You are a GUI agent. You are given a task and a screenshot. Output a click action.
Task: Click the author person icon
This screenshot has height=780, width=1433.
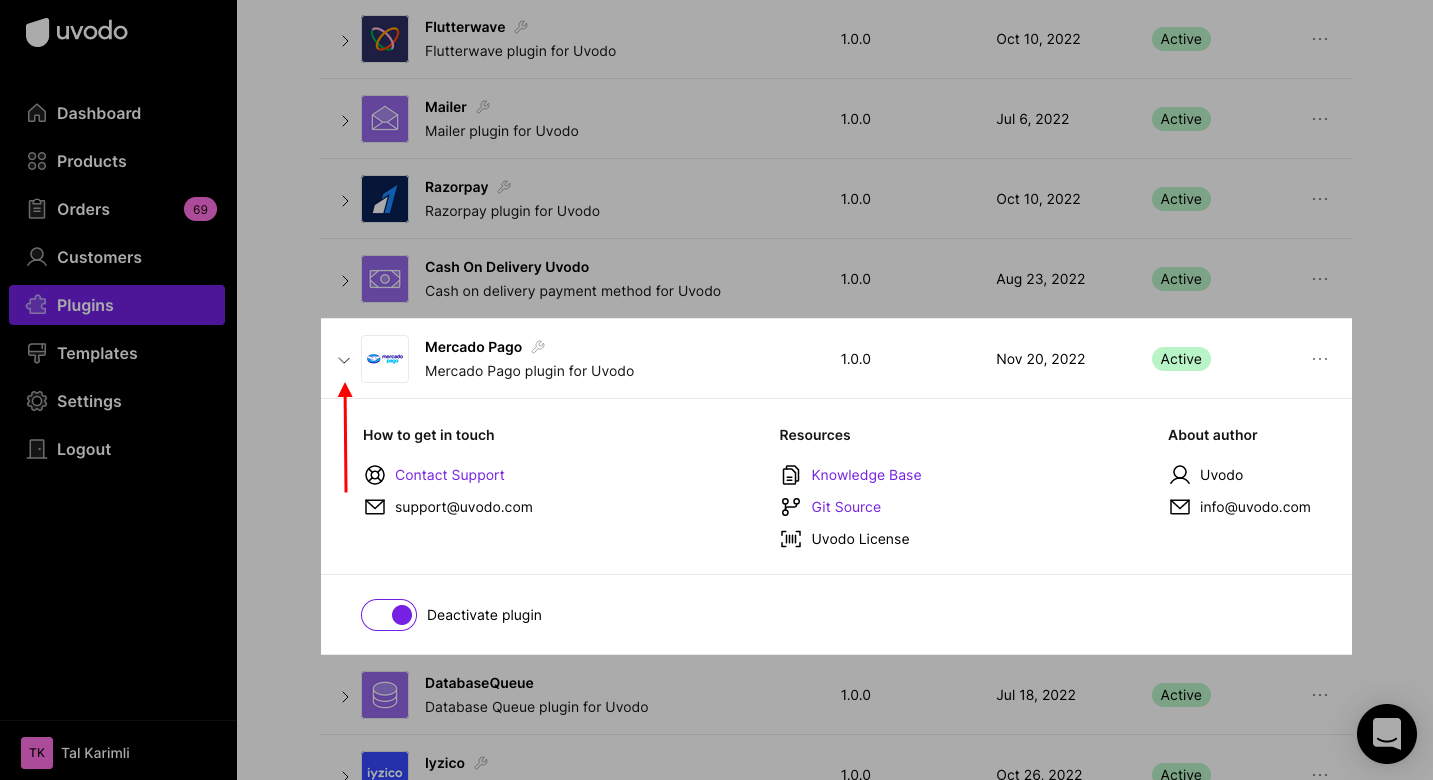(1180, 475)
